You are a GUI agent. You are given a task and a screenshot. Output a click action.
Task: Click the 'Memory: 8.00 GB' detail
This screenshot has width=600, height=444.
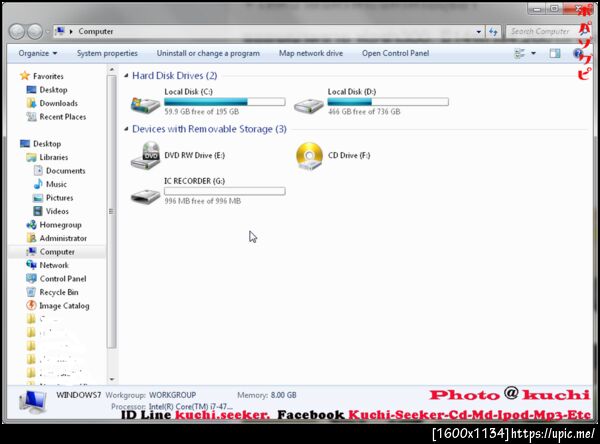pos(267,395)
